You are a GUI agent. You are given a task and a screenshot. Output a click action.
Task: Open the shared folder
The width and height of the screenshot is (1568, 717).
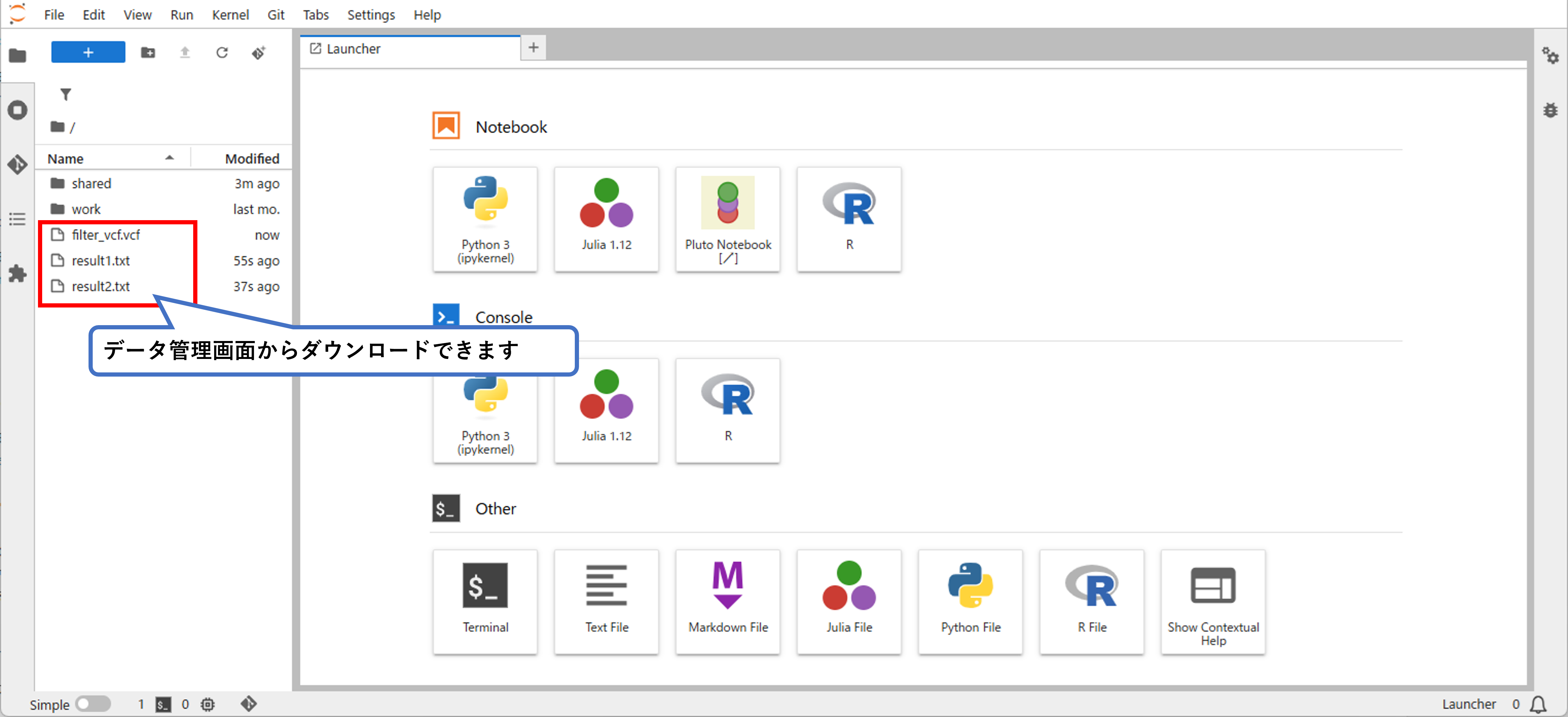(91, 183)
